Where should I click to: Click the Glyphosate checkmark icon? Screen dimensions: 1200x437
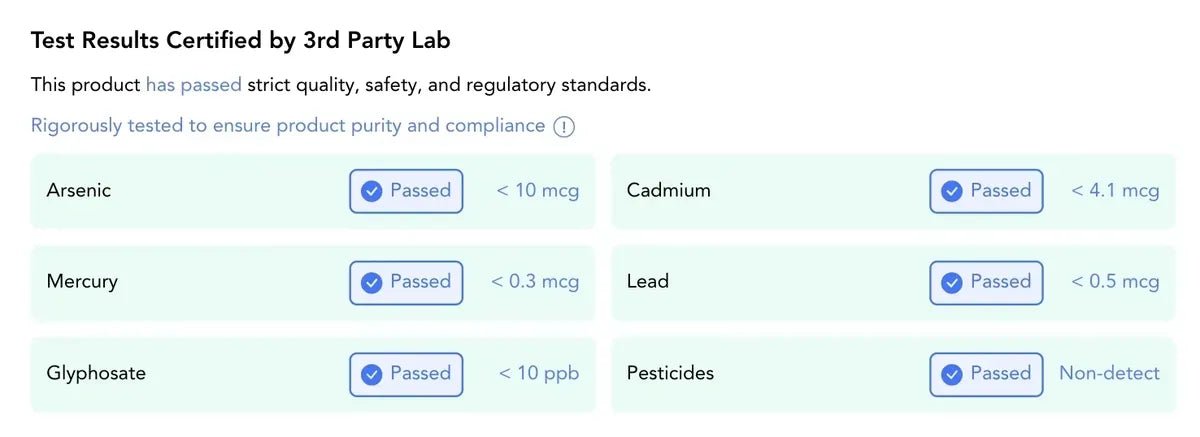point(372,374)
